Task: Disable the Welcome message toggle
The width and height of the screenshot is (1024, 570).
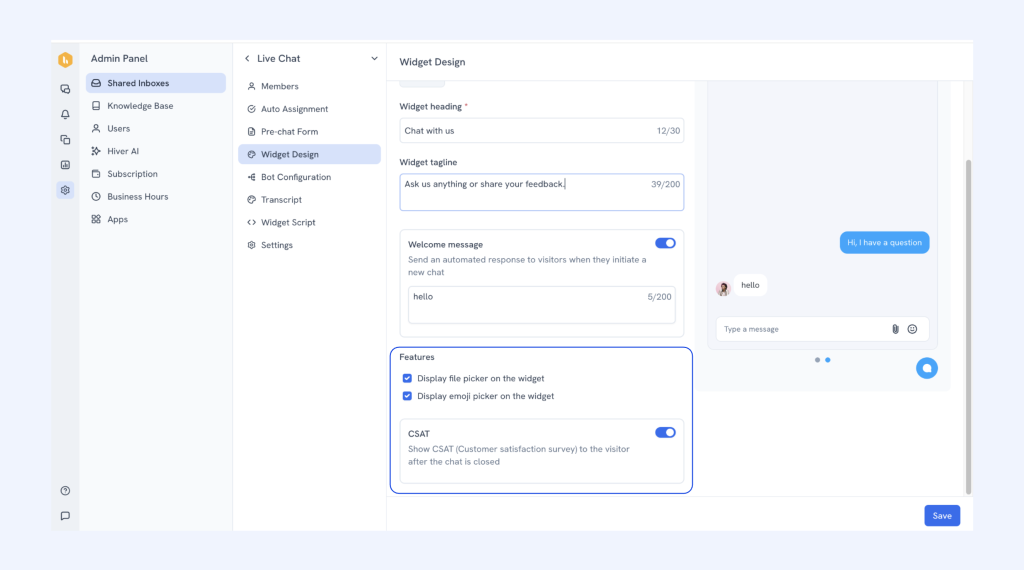Action: pos(665,243)
